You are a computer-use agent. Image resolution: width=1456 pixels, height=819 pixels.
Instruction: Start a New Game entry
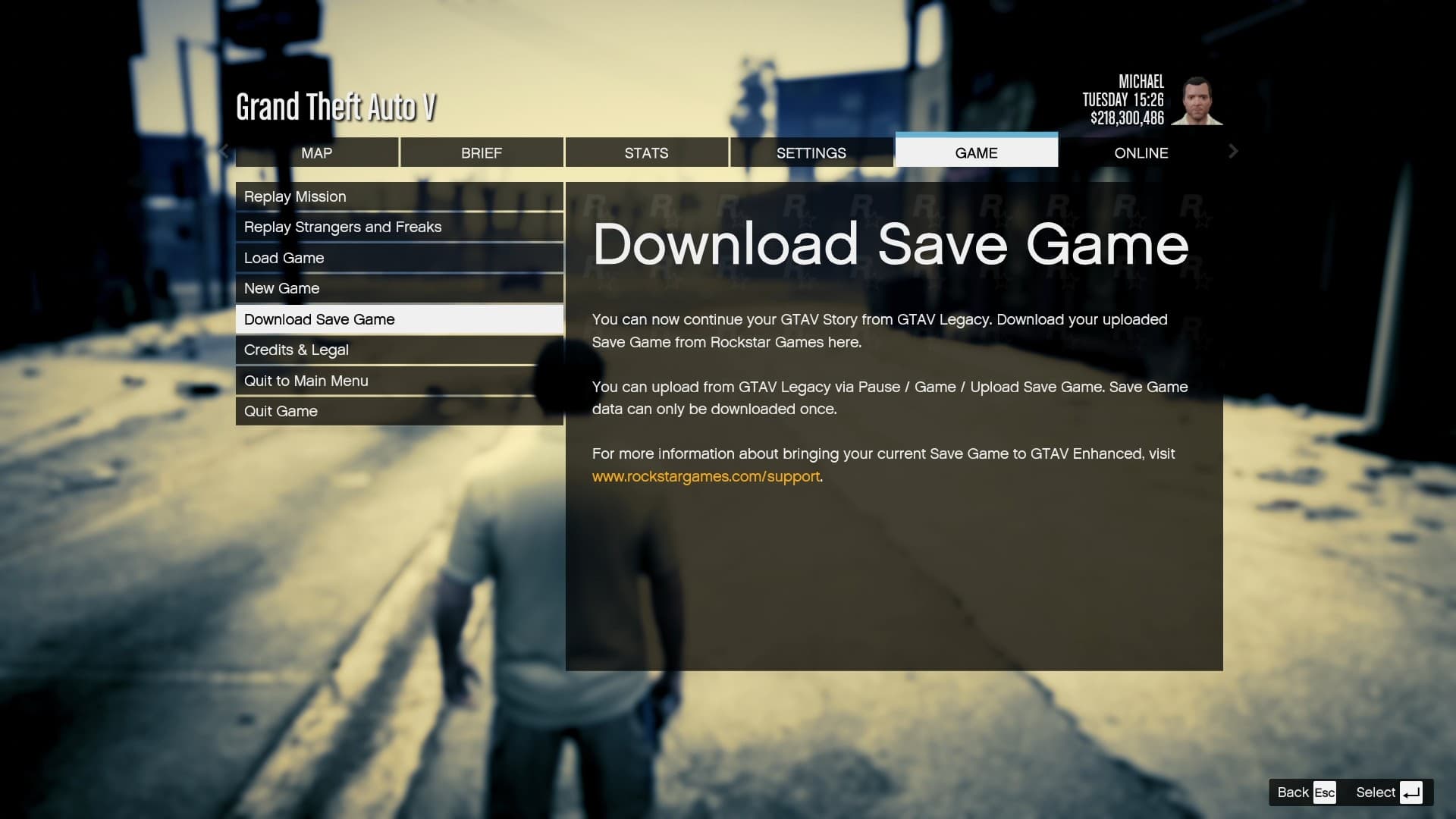pos(399,288)
